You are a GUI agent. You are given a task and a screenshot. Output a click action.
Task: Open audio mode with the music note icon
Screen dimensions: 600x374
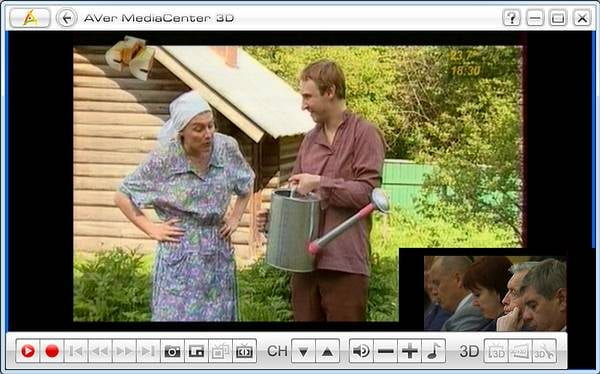pos(434,351)
